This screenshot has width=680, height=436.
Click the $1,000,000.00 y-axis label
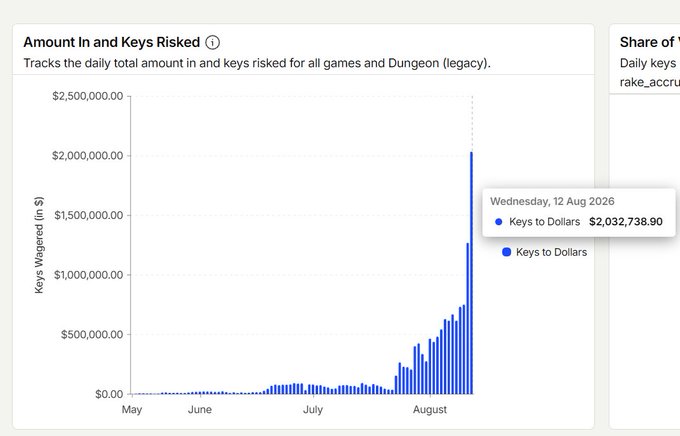88,275
